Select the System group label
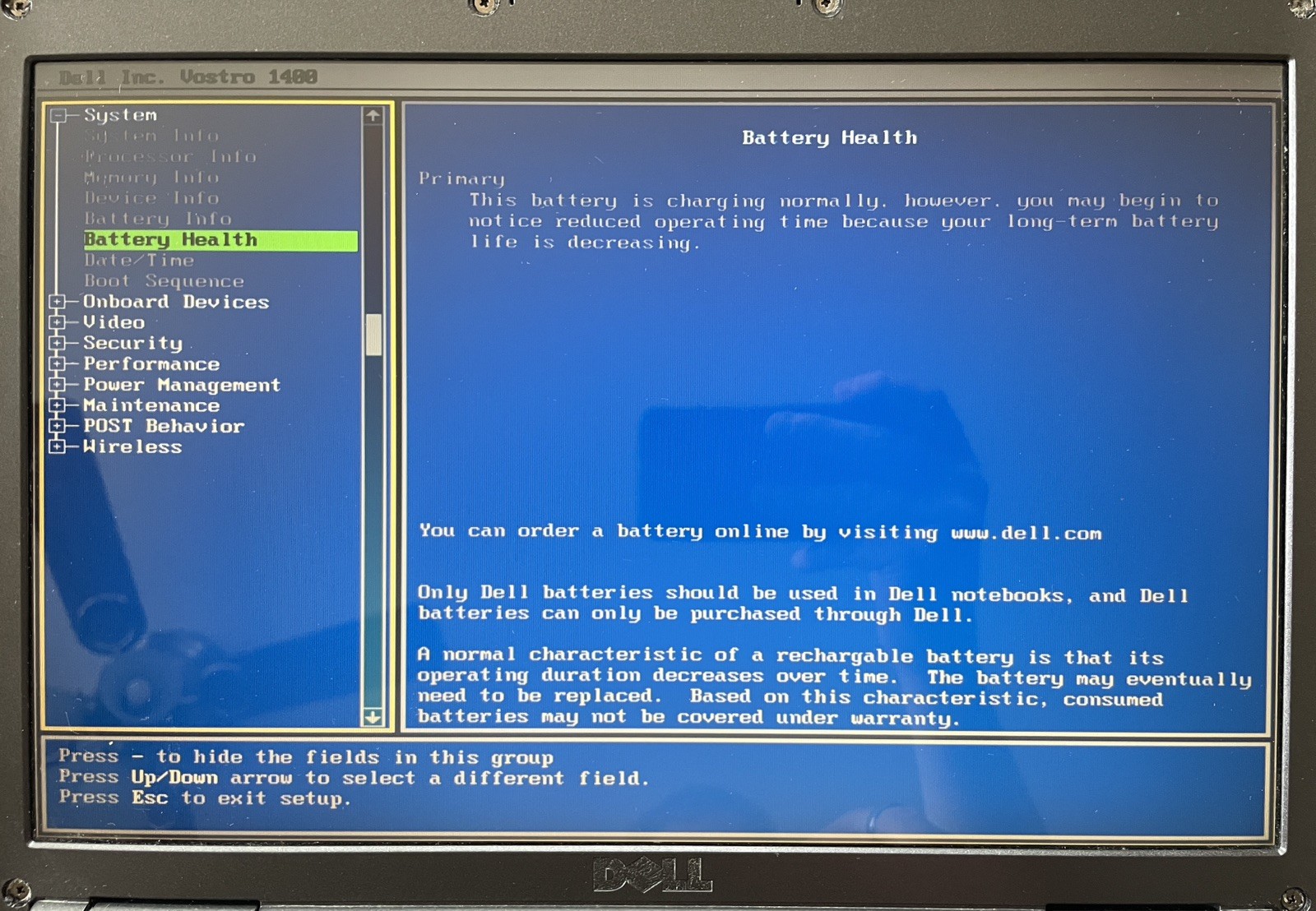This screenshot has height=911, width=1316. click(120, 116)
